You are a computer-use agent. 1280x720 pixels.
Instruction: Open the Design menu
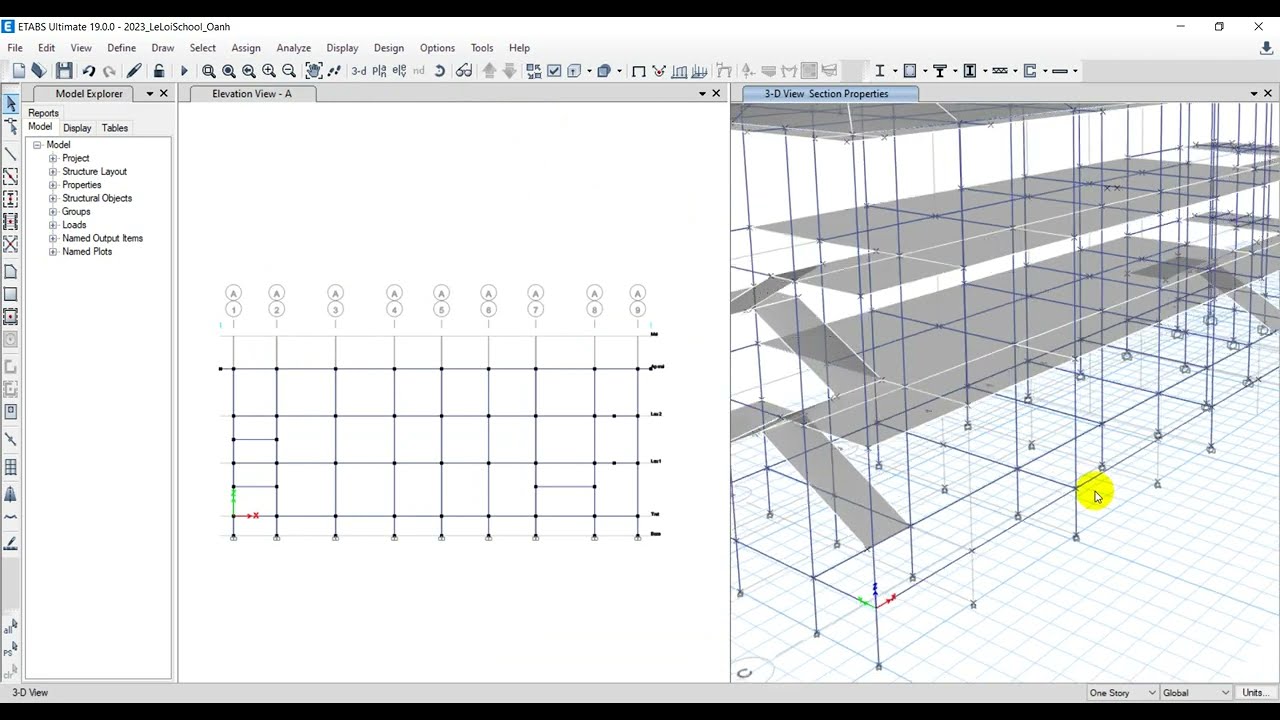[389, 48]
